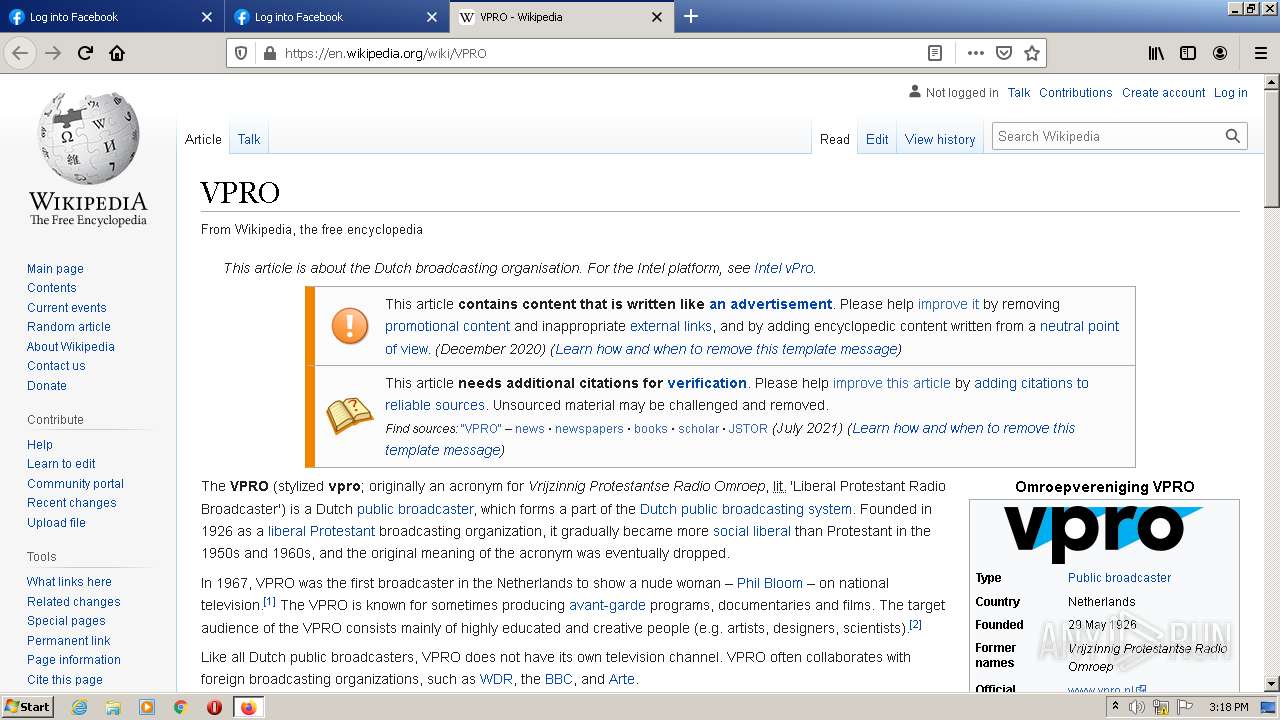Viewport: 1280px width, 720px height.
Task: Open the Firefox home page
Action: (117, 53)
